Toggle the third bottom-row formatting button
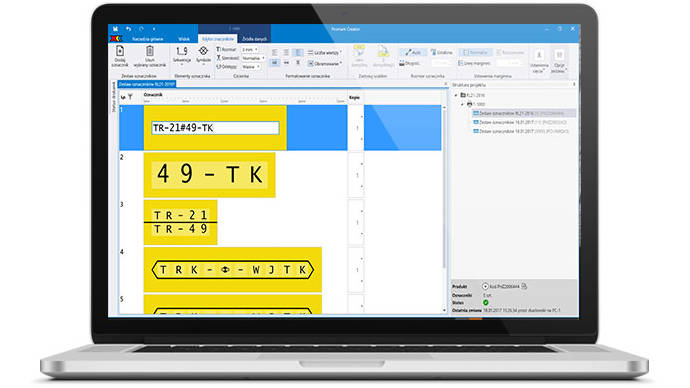The image size is (690, 388). (298, 63)
